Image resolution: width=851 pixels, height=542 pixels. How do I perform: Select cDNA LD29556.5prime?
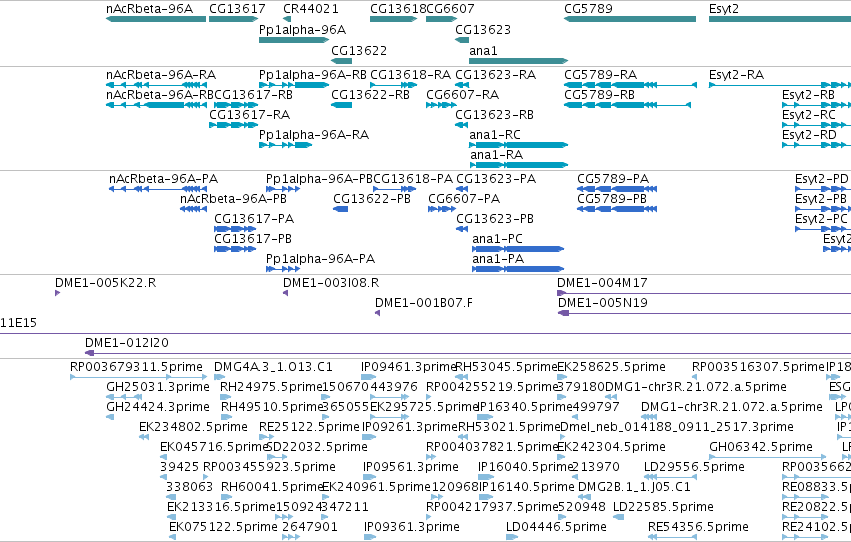[670, 477]
